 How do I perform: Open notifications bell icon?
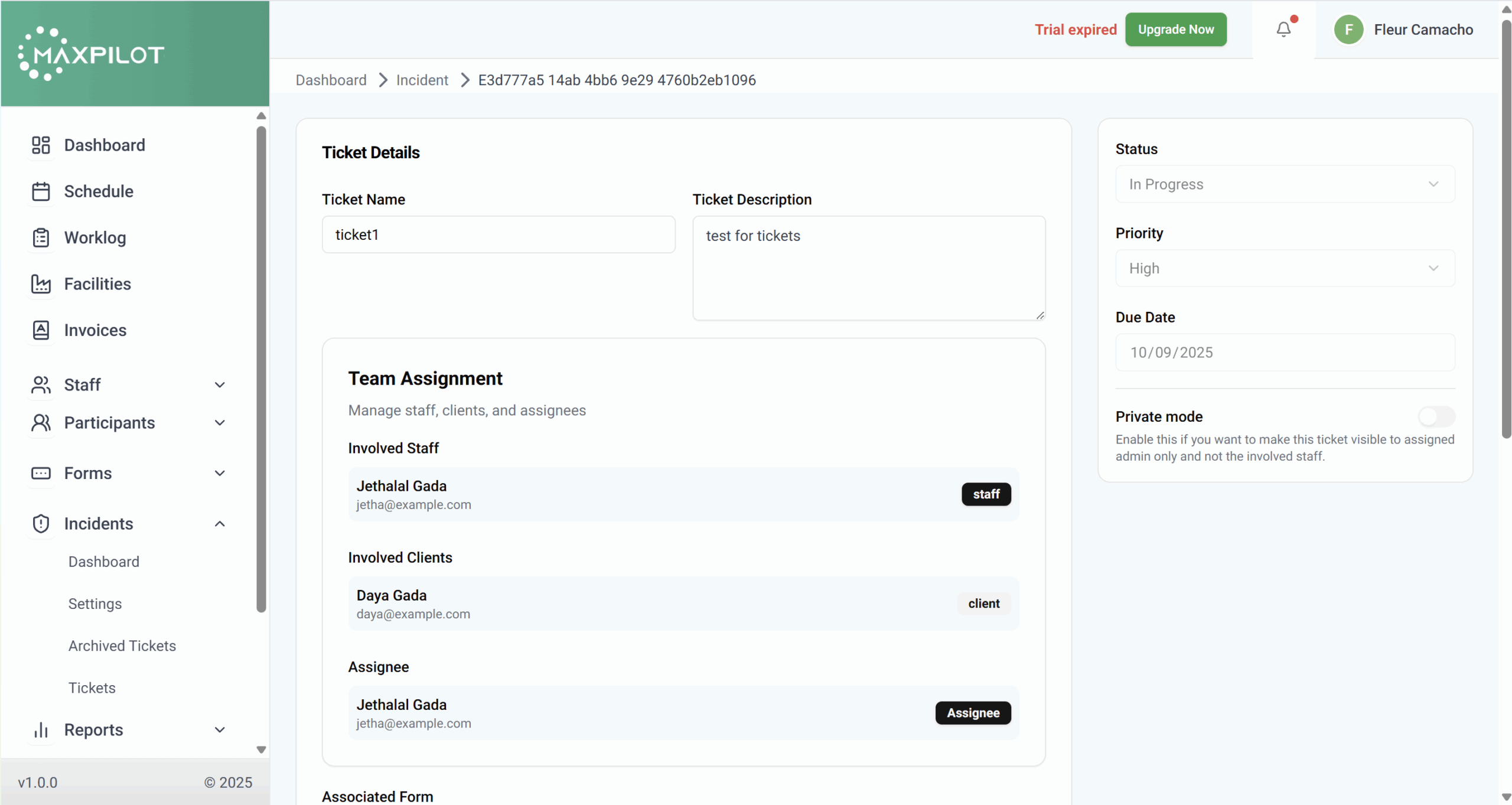tap(1283, 30)
